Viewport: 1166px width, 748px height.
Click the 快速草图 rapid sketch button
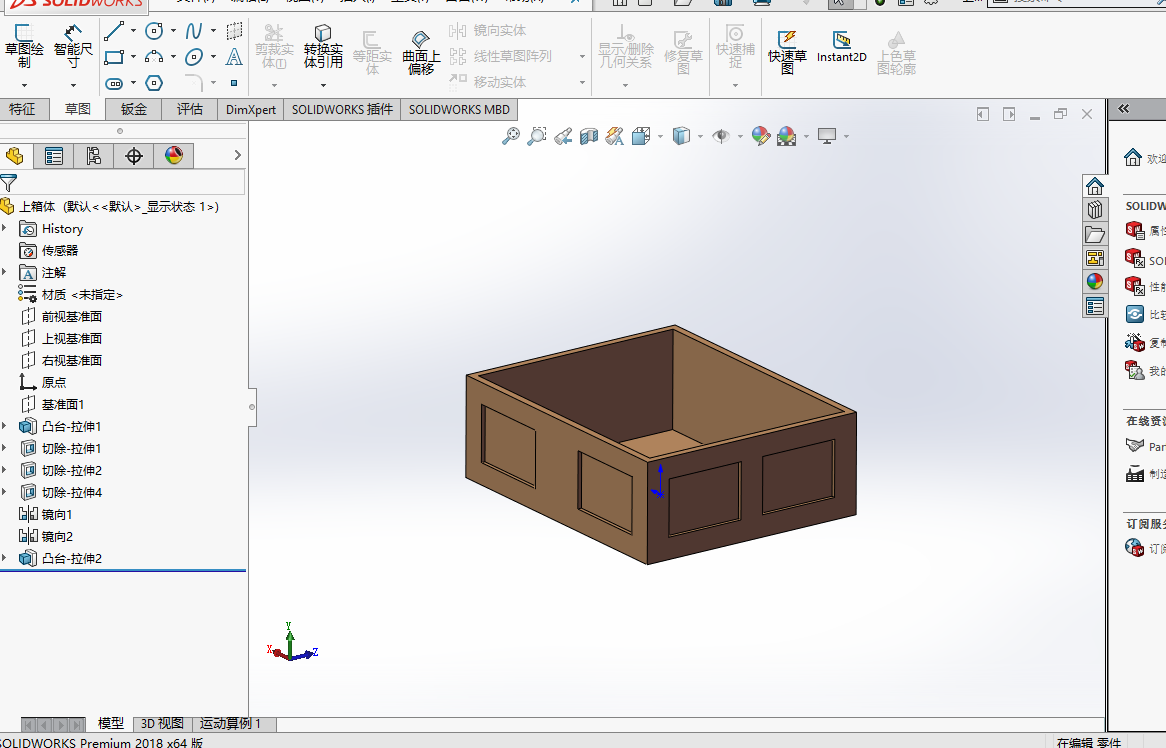[x=787, y=52]
